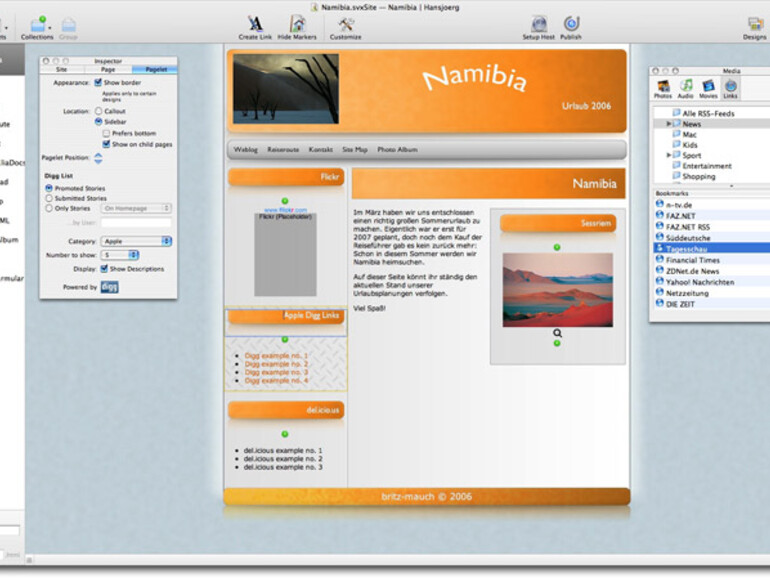The height and width of the screenshot is (578, 770).
Task: Expand the News folder in Media list
Action: click(669, 124)
